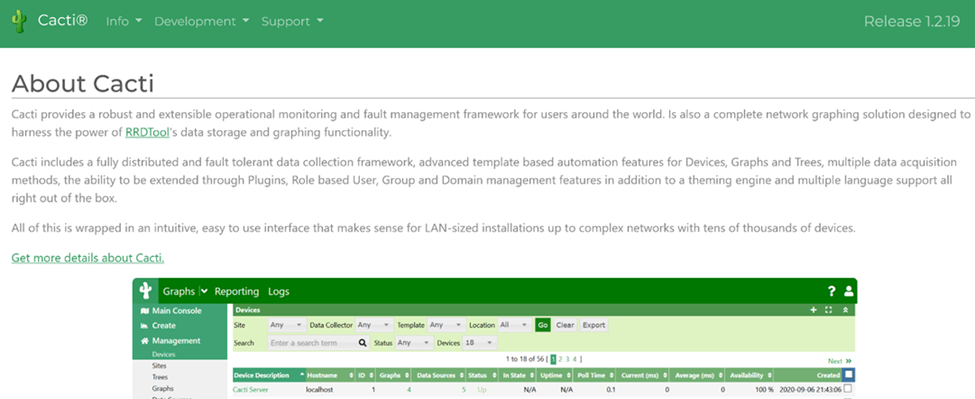Viewport: 975px width, 399px height.
Task: Switch to the Reporting tab
Action: point(237,291)
